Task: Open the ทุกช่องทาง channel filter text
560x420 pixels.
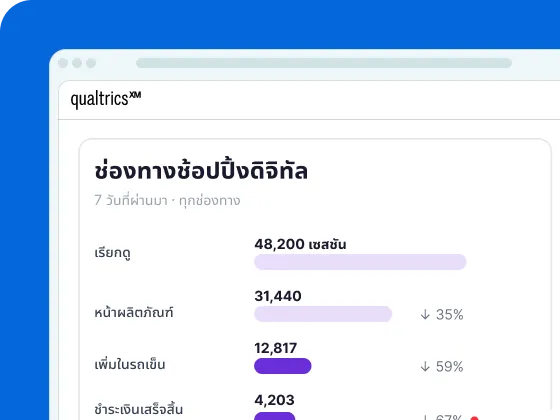Action: click(210, 201)
